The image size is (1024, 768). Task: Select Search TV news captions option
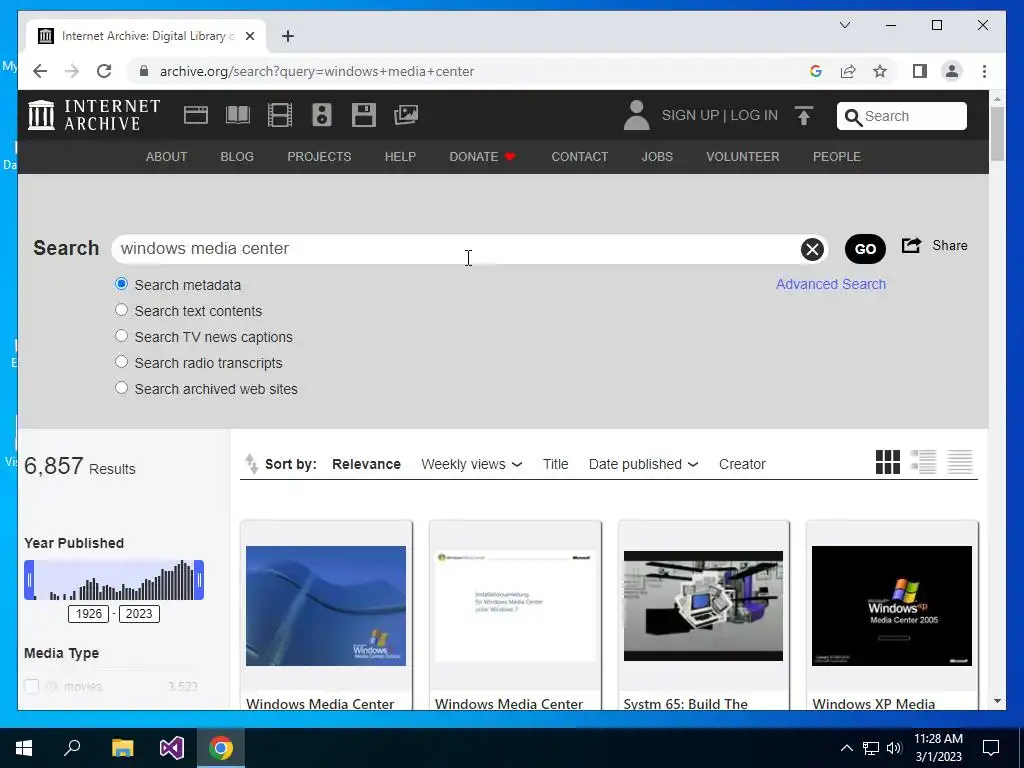click(x=121, y=336)
